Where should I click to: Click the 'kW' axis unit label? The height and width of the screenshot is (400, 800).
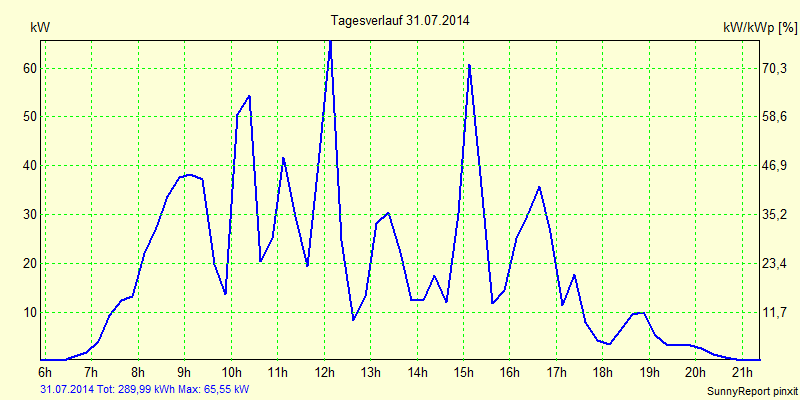click(x=40, y=28)
